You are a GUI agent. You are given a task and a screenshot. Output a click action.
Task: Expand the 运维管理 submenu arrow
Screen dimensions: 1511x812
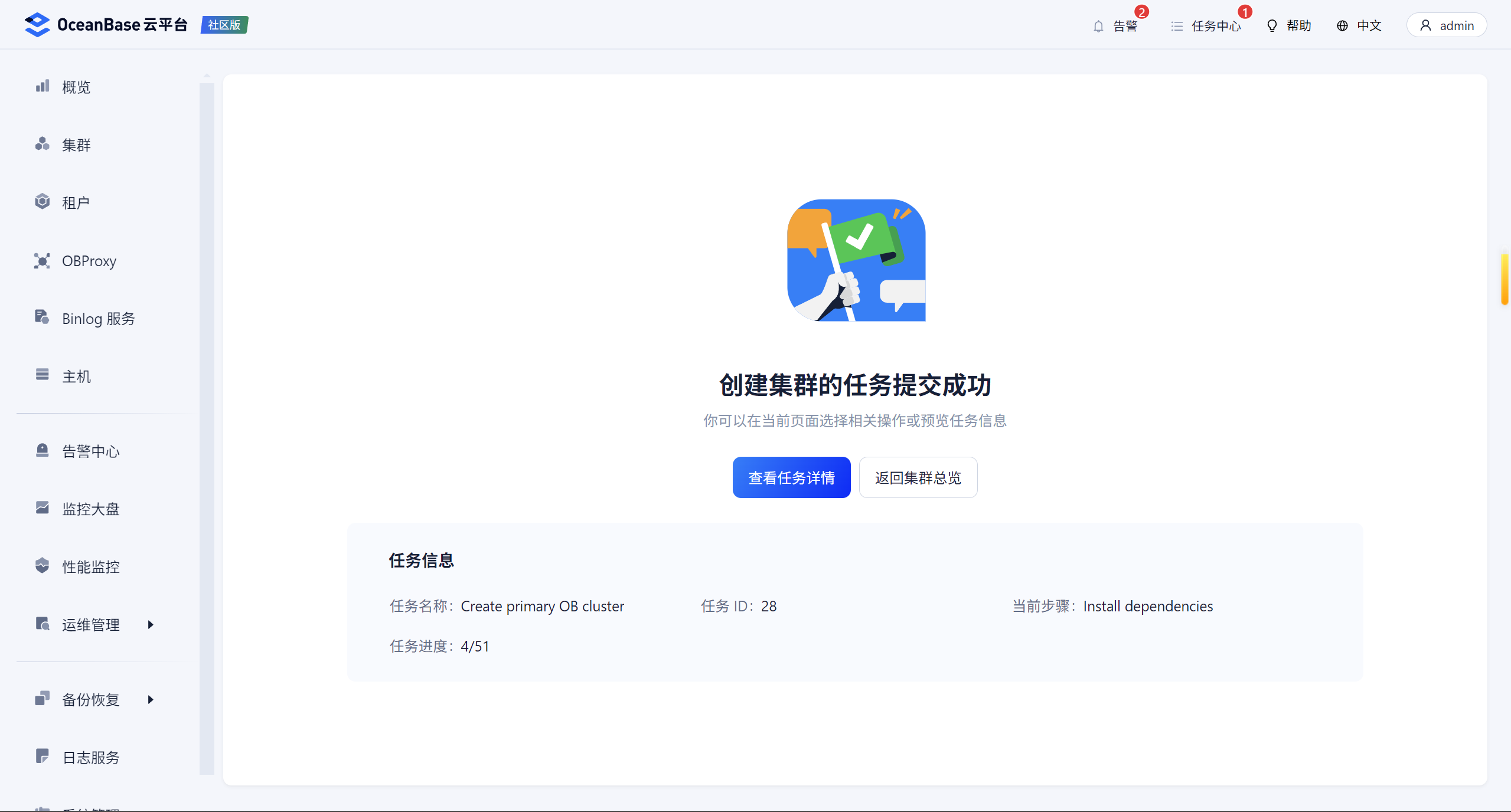coord(151,624)
